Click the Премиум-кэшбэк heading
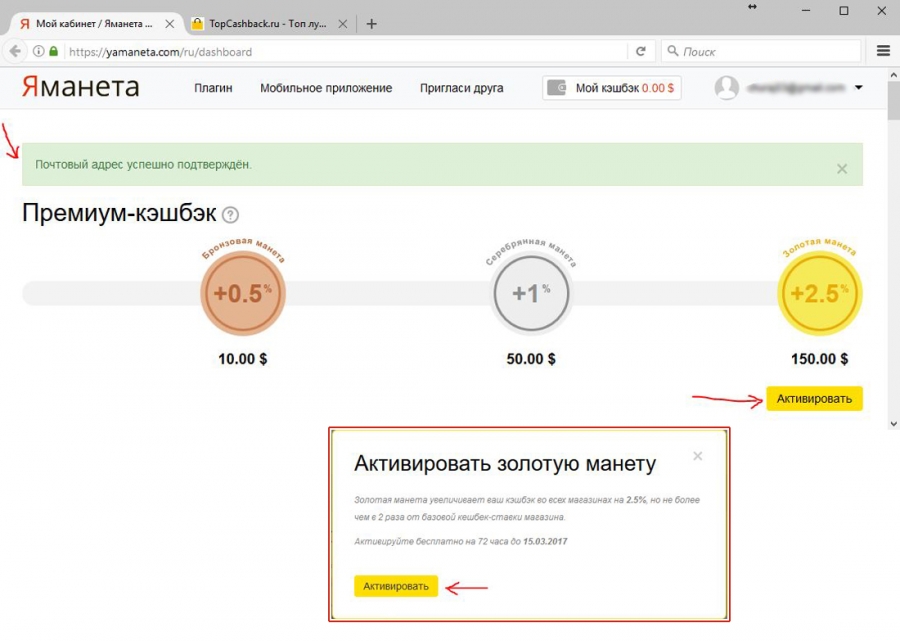The image size is (900, 641). (x=119, y=213)
